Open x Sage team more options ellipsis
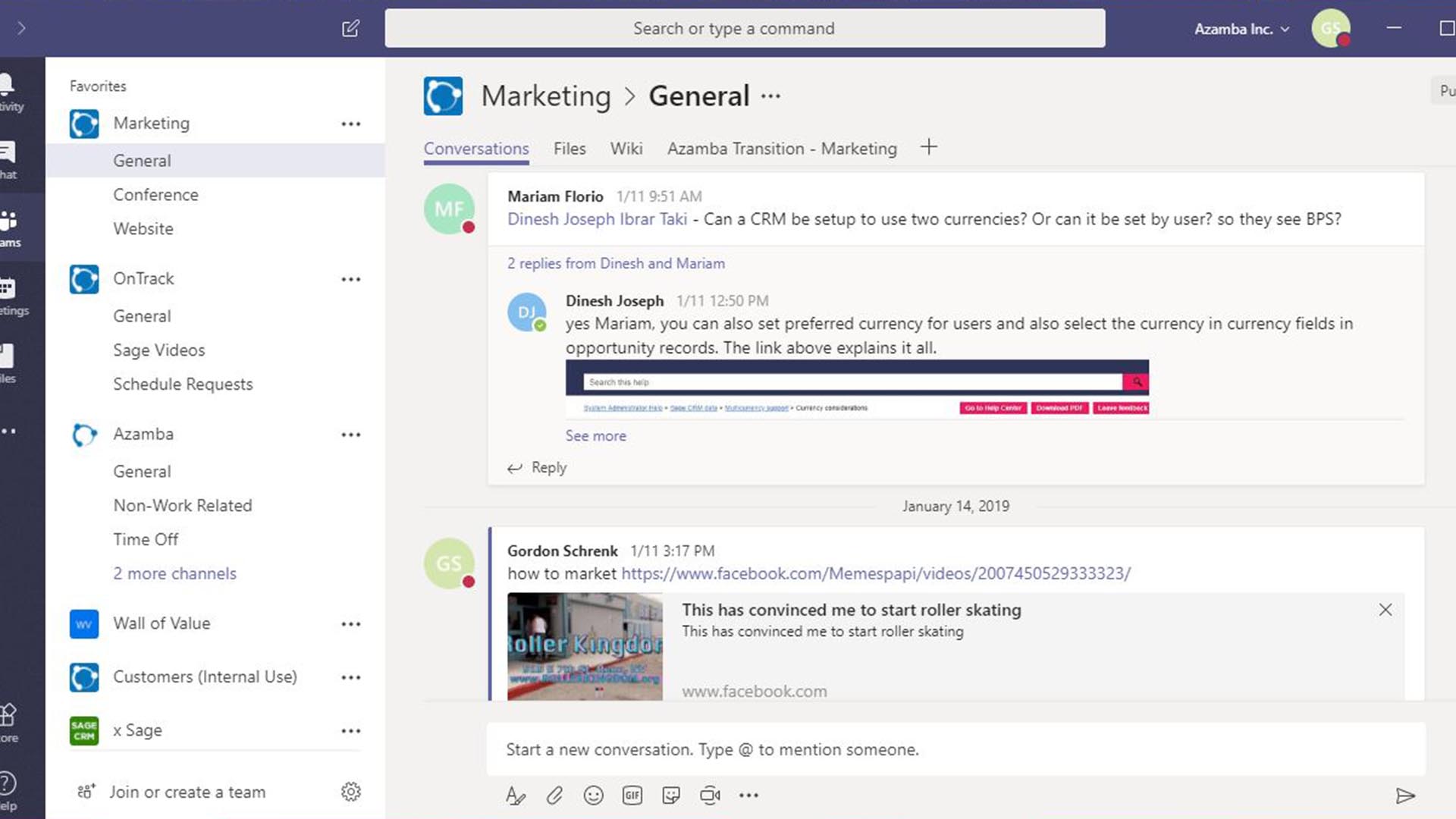1456x819 pixels. point(351,731)
